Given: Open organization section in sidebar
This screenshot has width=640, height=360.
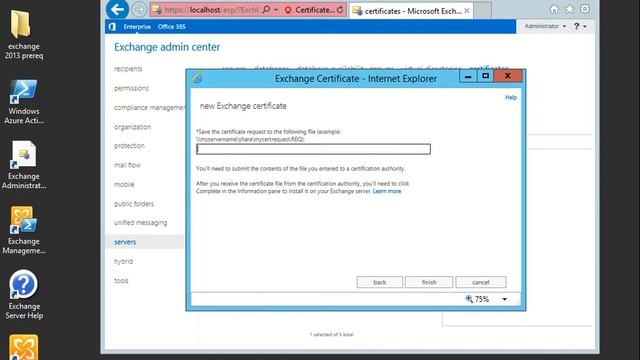Looking at the screenshot, I should coord(133,127).
